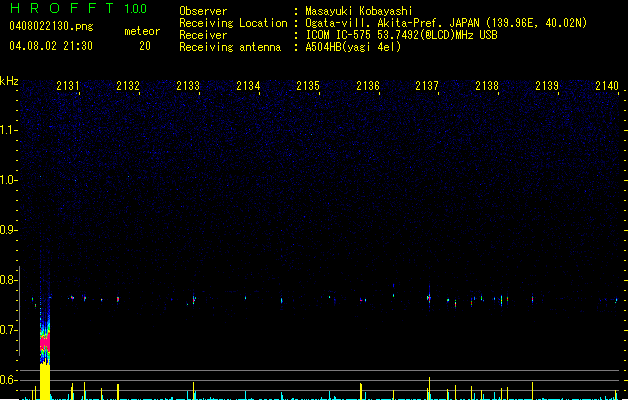
Task: Click the 2137 time marker
Action: [427, 86]
